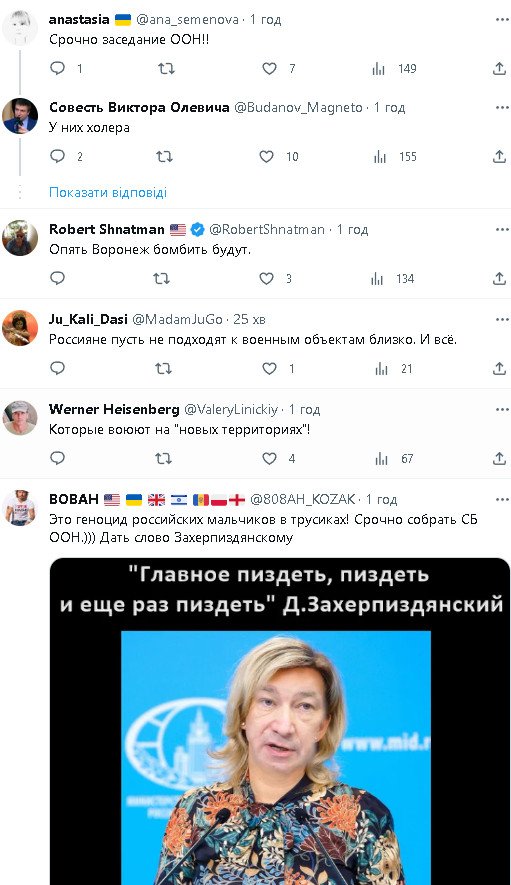Open @RobertShnatman profile handle

[267, 229]
